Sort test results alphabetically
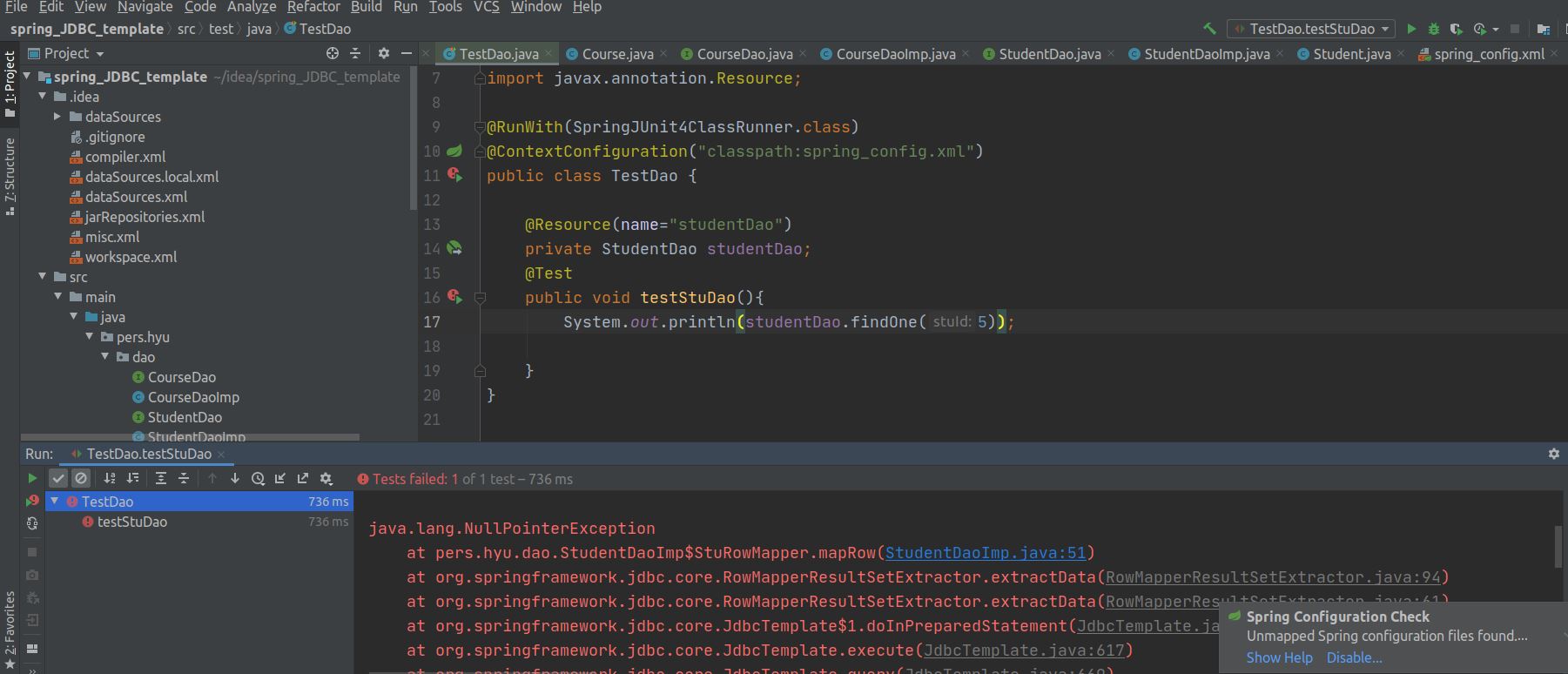The width and height of the screenshot is (1568, 674). pos(110,478)
